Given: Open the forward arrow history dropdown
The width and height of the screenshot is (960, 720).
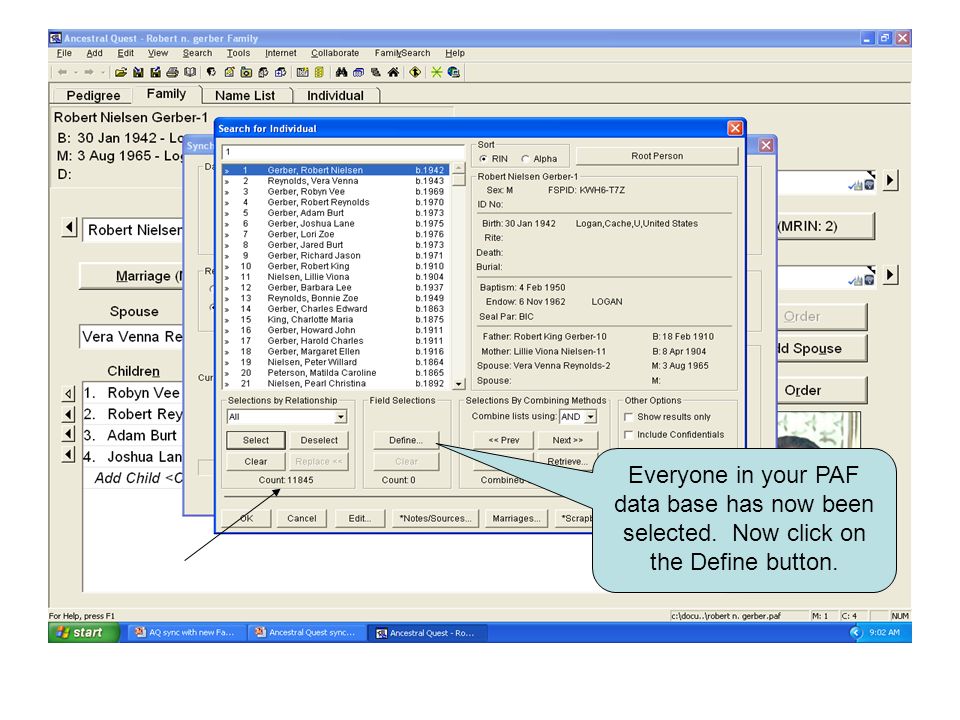Looking at the screenshot, I should [x=102, y=72].
